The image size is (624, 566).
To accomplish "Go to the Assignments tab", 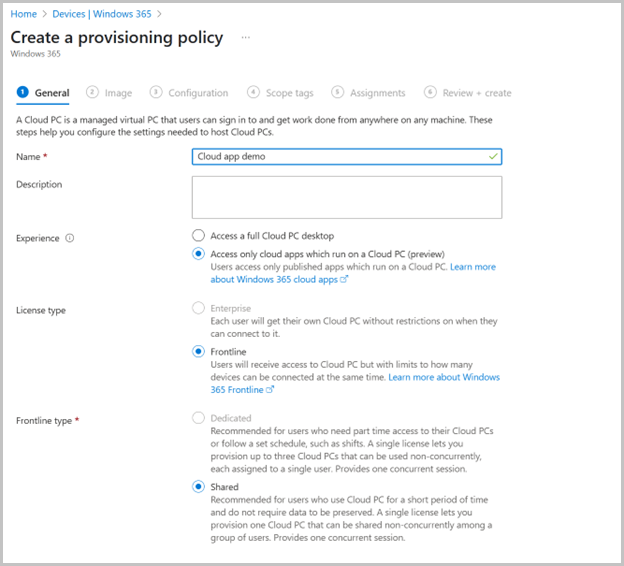I will (378, 93).
